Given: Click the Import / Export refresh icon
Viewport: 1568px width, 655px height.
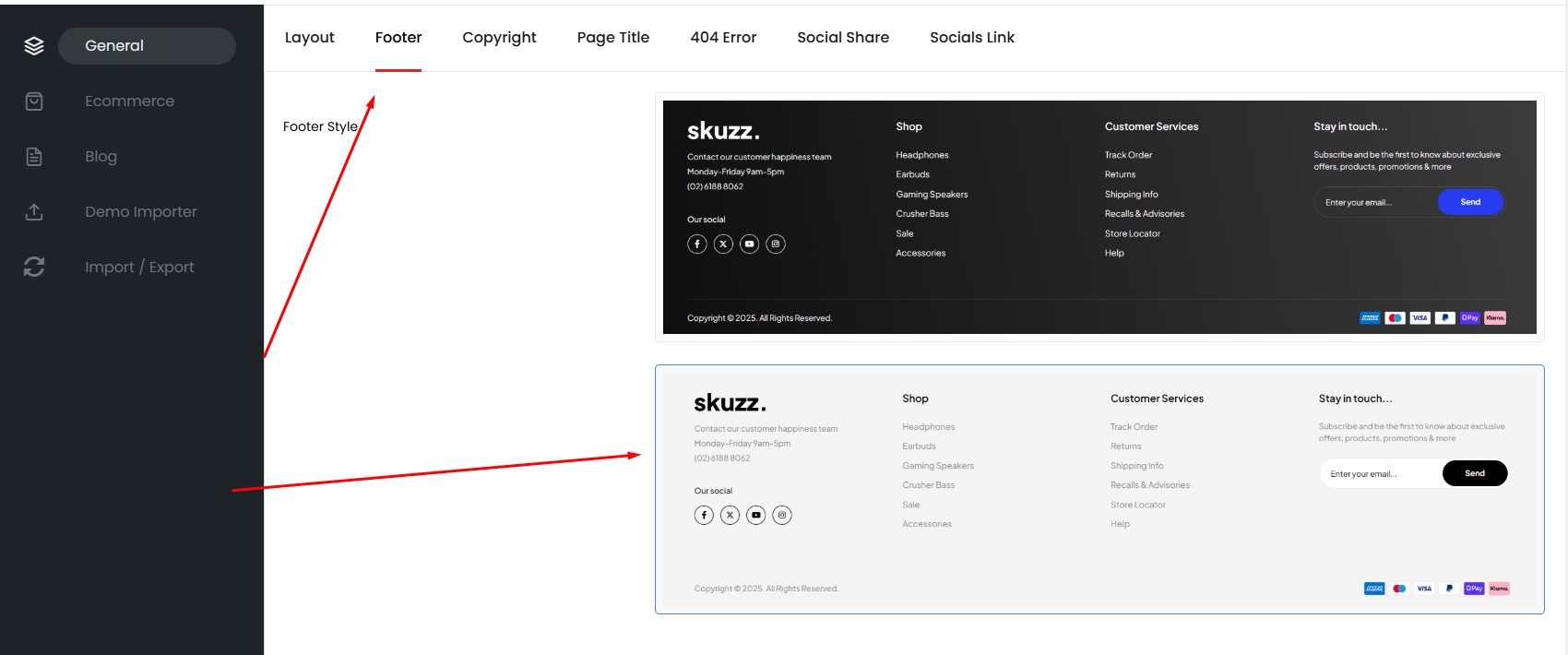Looking at the screenshot, I should 34,268.
